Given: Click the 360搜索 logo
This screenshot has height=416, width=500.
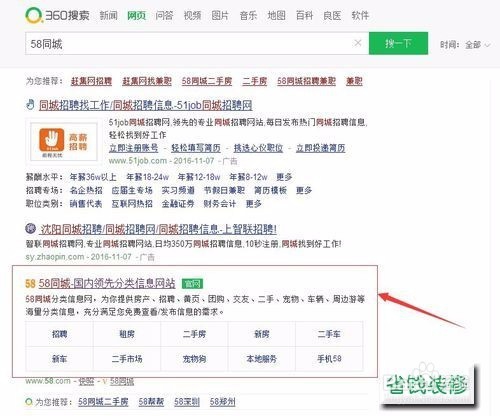Looking at the screenshot, I should tap(58, 15).
